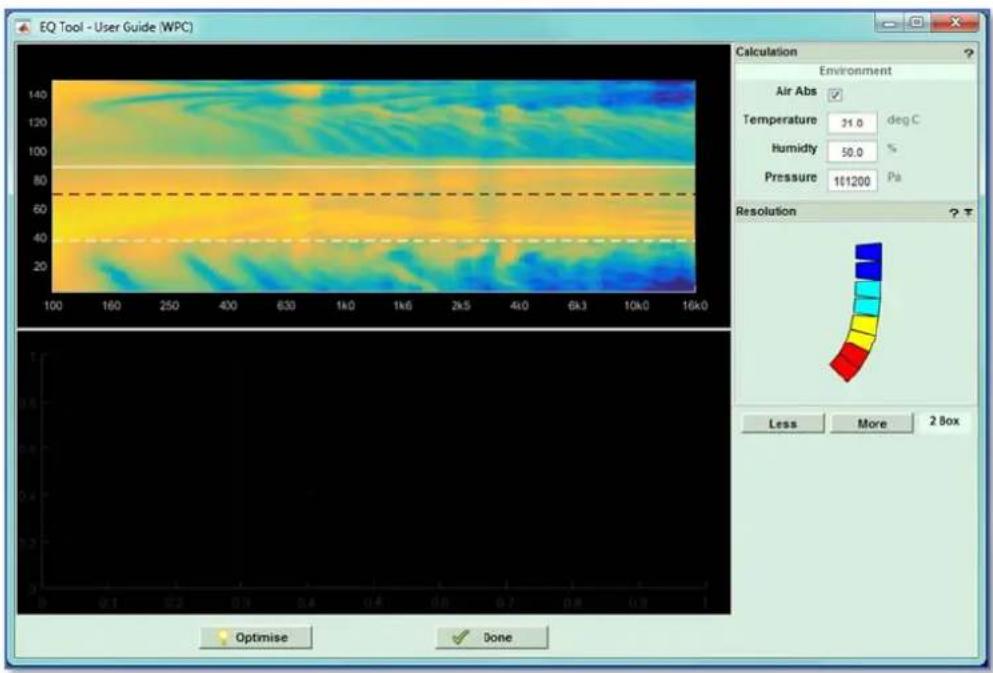This screenshot has height=673, width=993.
Task: Click the 4k0 frequency axis label
Action: tap(519, 306)
